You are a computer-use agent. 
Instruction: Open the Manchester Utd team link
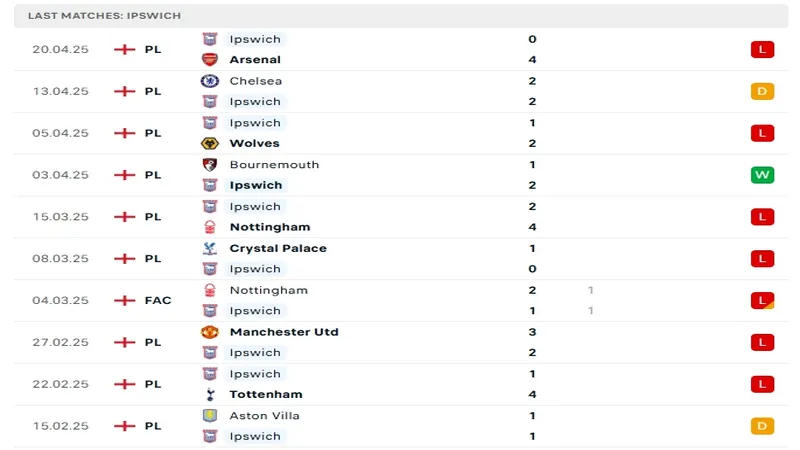coord(284,332)
